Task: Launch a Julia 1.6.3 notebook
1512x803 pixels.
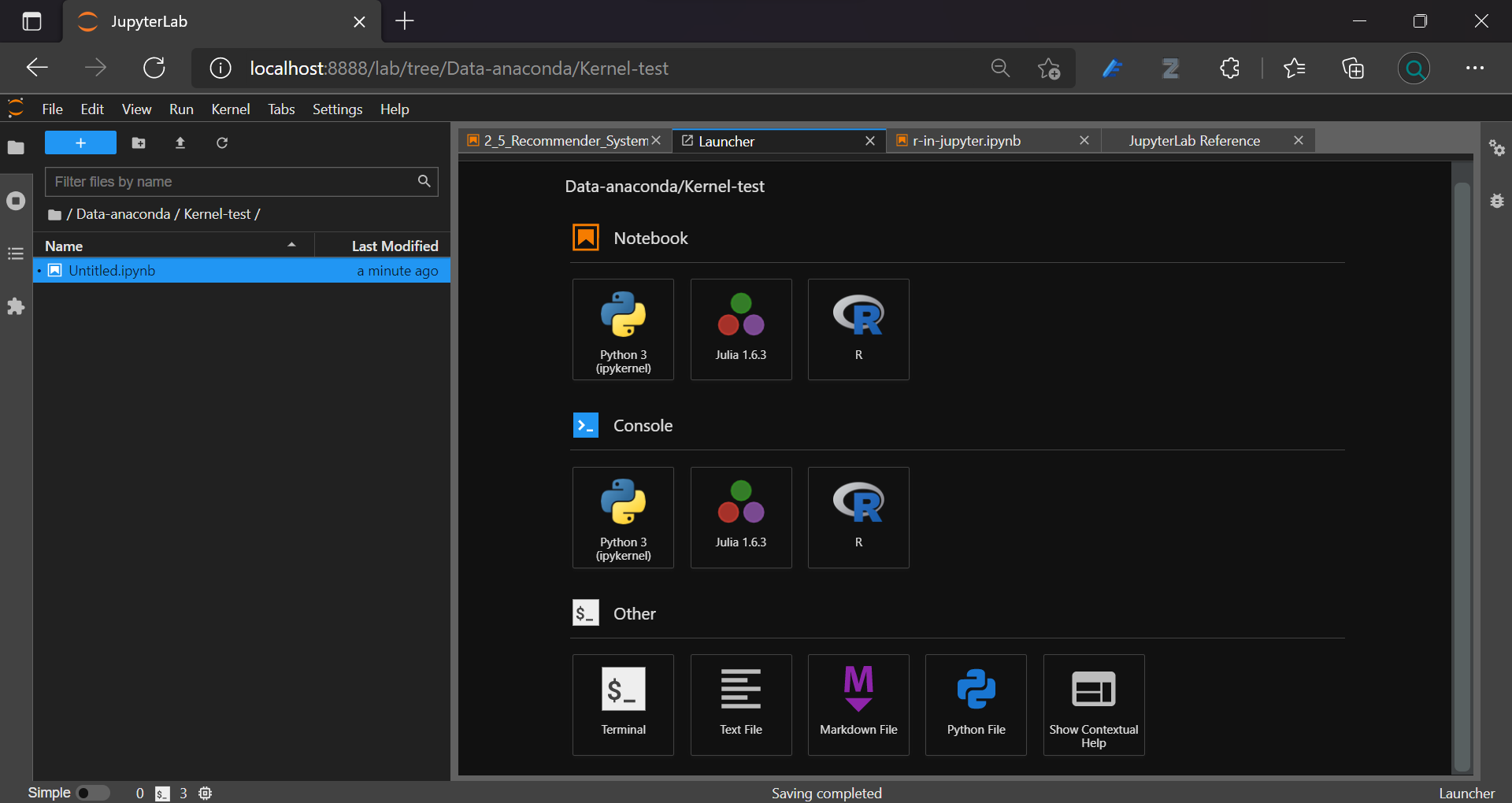Action: tap(741, 329)
